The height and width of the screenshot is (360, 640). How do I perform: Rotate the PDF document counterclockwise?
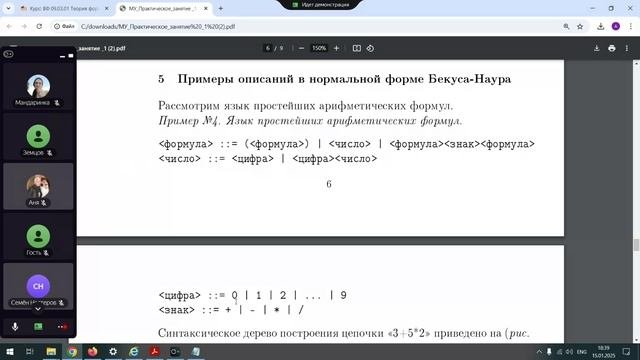point(370,48)
